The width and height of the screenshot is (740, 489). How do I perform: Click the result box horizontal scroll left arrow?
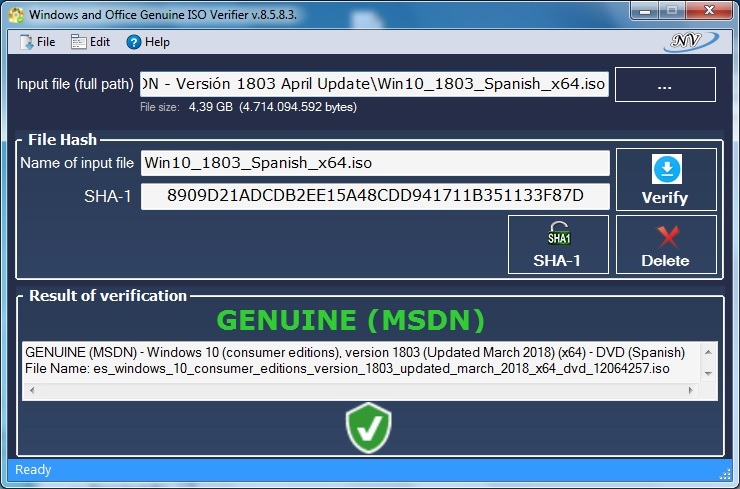[29, 390]
